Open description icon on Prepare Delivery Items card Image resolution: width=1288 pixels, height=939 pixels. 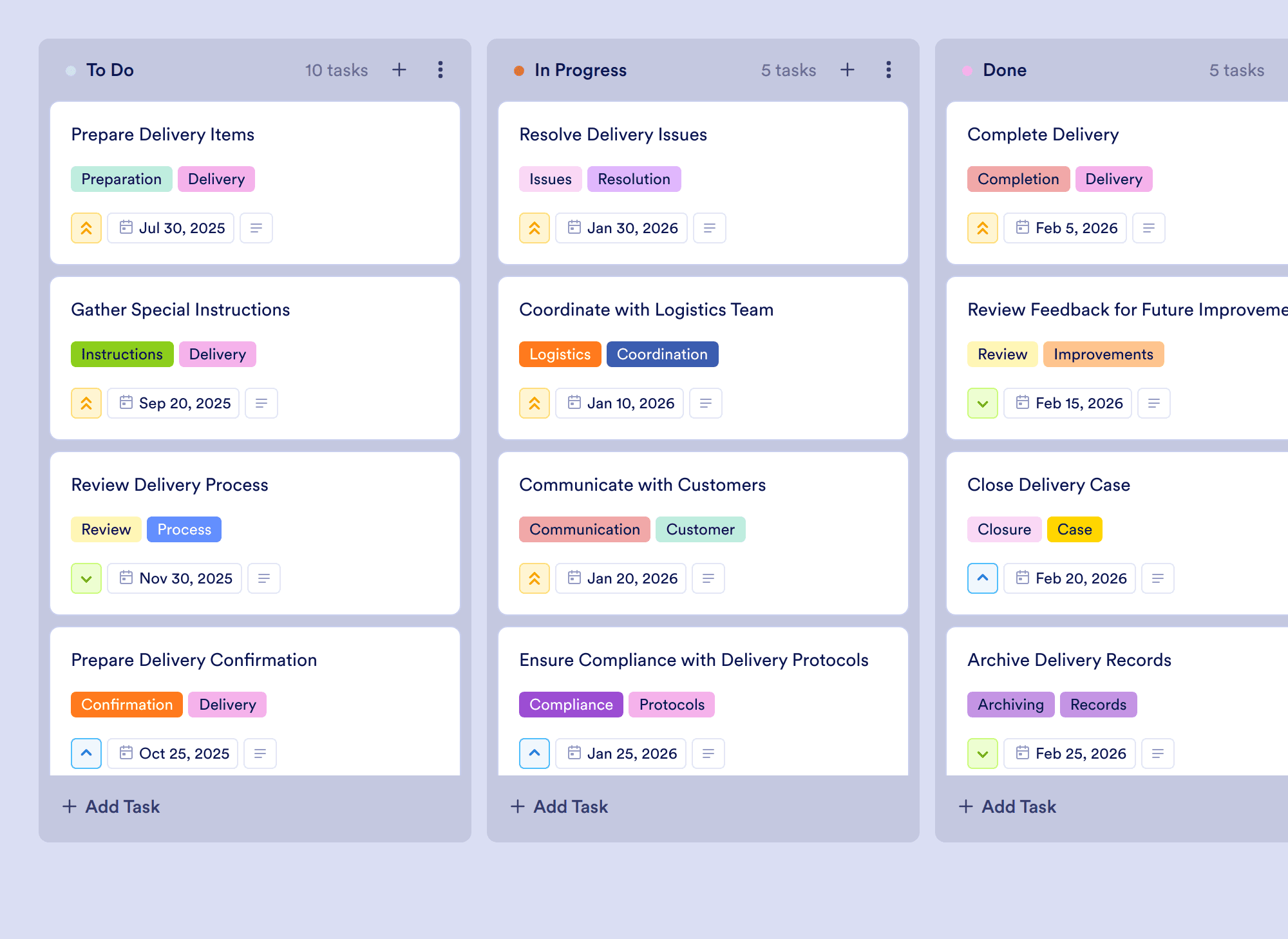point(256,228)
